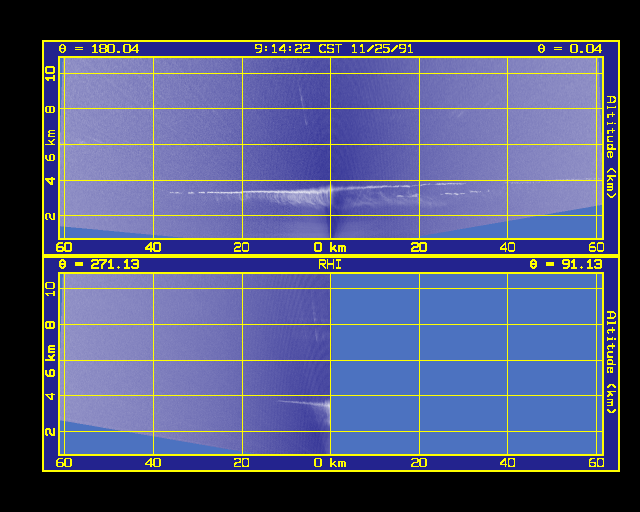Click the θ = 0.04 angle label
This screenshot has width=640, height=512.
pyautogui.click(x=569, y=49)
